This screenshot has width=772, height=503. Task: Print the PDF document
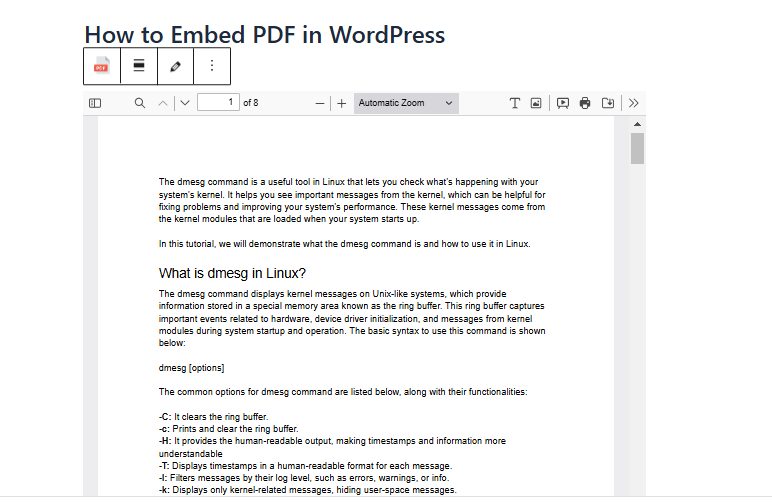[585, 103]
